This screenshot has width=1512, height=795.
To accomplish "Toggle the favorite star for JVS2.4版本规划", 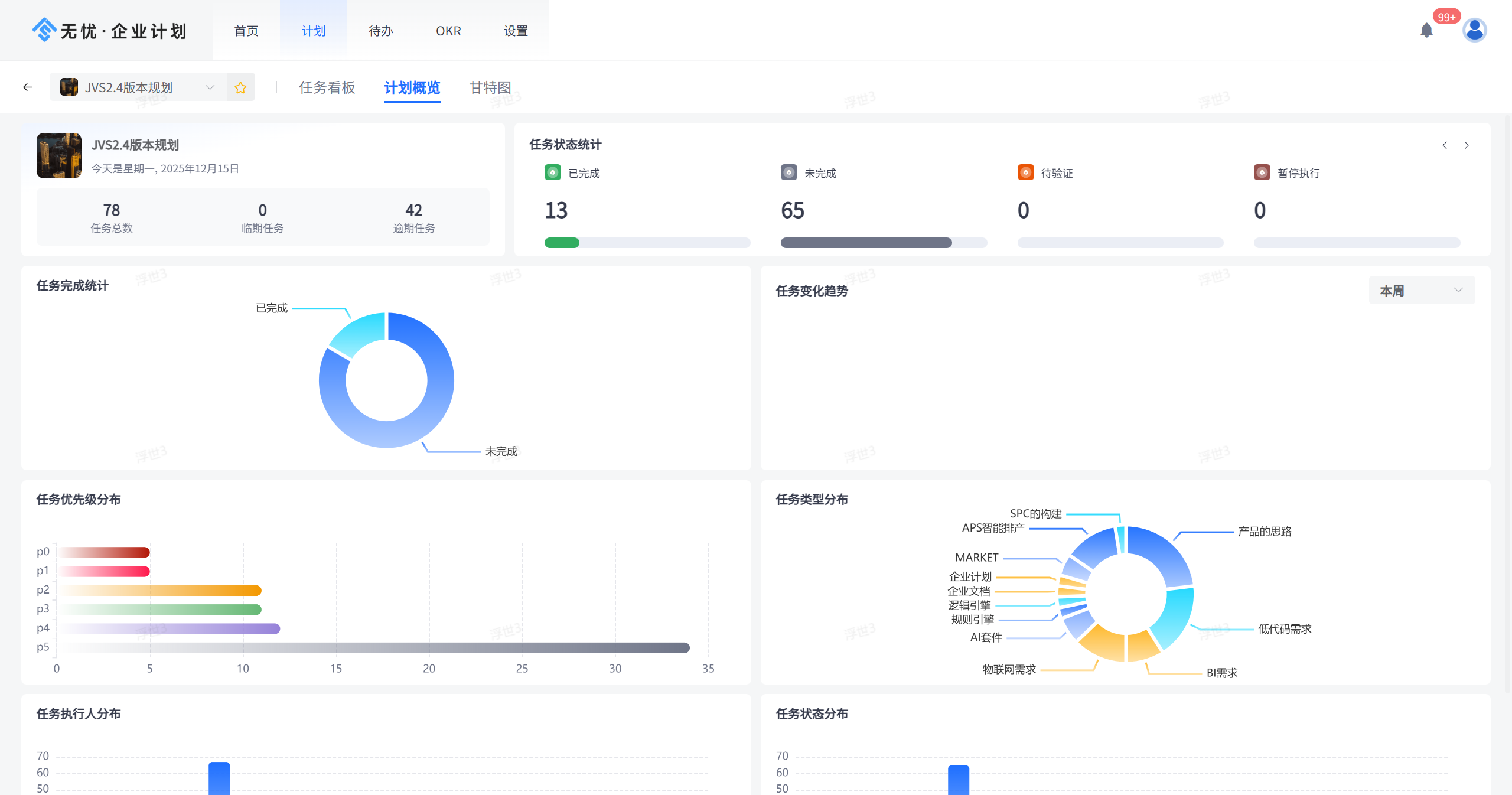I will (240, 87).
